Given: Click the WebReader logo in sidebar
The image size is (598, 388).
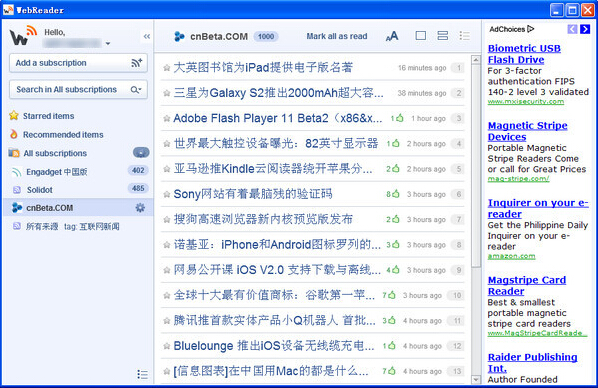Looking at the screenshot, I should (23, 35).
